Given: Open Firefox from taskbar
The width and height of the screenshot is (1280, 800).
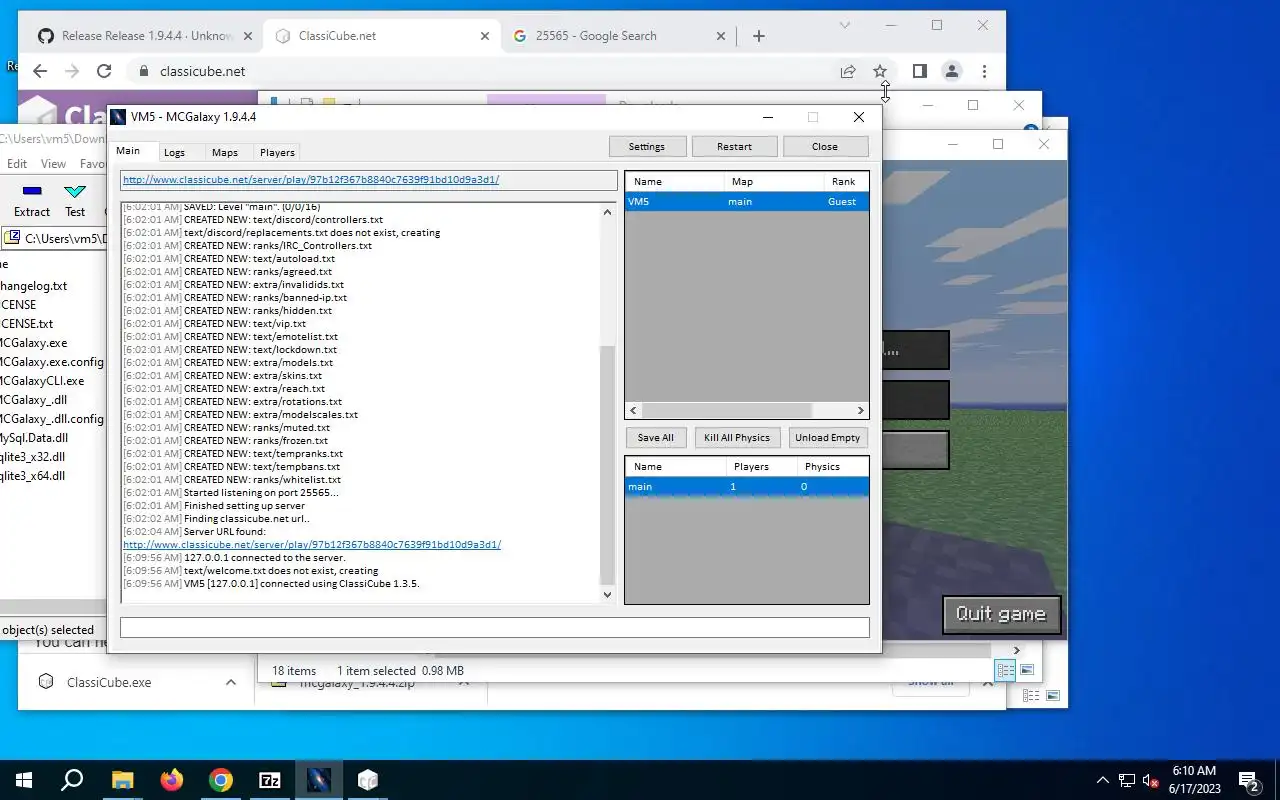Looking at the screenshot, I should coord(171,780).
